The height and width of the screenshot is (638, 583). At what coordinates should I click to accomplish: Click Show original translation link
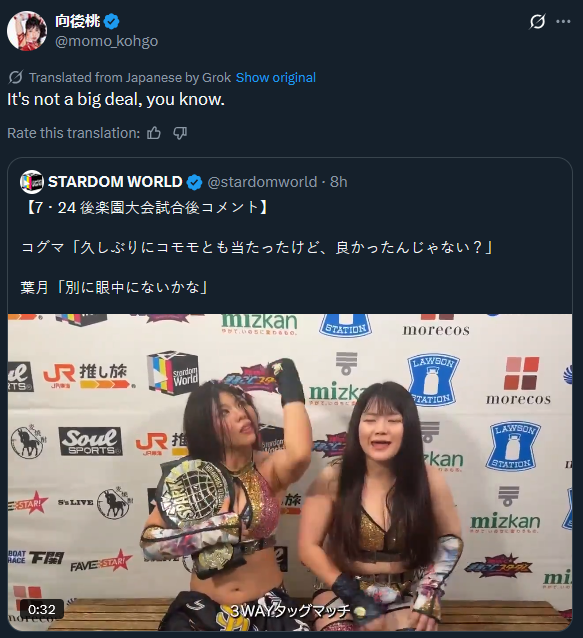click(x=276, y=77)
